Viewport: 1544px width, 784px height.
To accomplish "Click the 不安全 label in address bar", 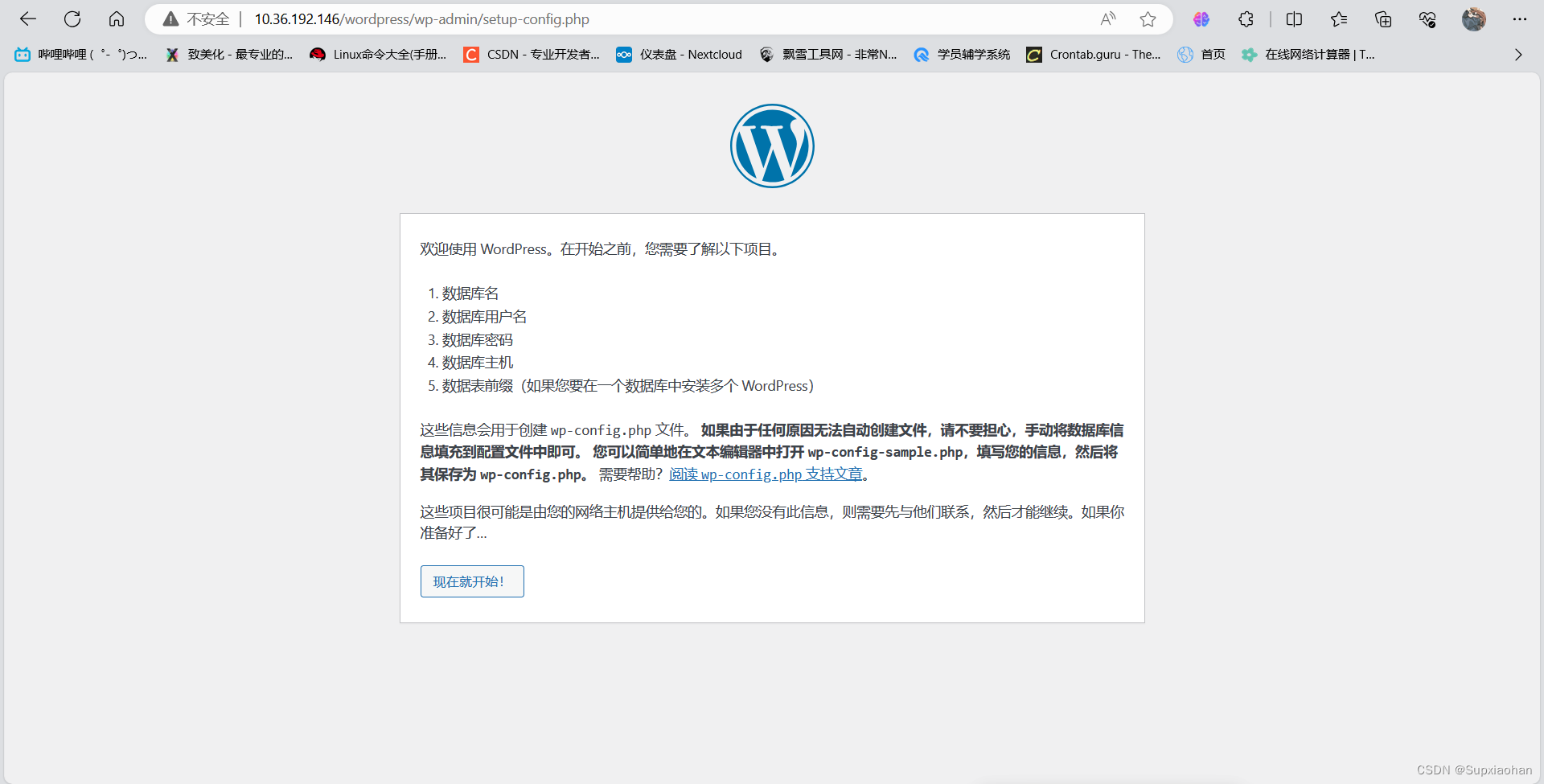I will (208, 19).
